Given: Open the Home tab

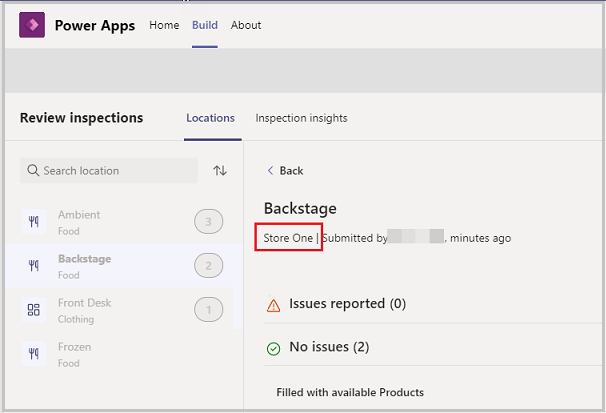Looking at the screenshot, I should click(164, 25).
